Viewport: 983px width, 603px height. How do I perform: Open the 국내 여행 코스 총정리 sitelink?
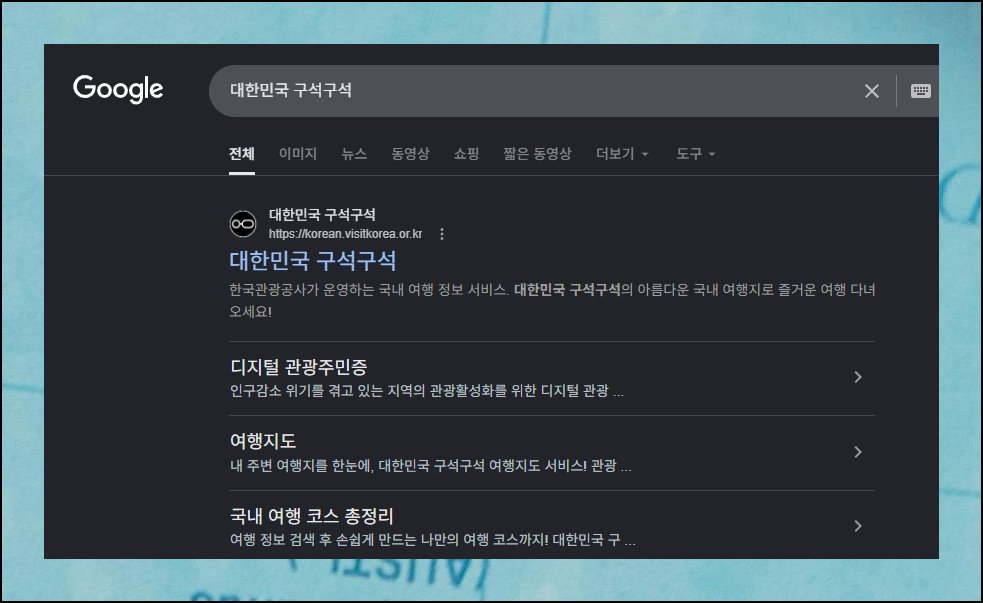coord(312,516)
